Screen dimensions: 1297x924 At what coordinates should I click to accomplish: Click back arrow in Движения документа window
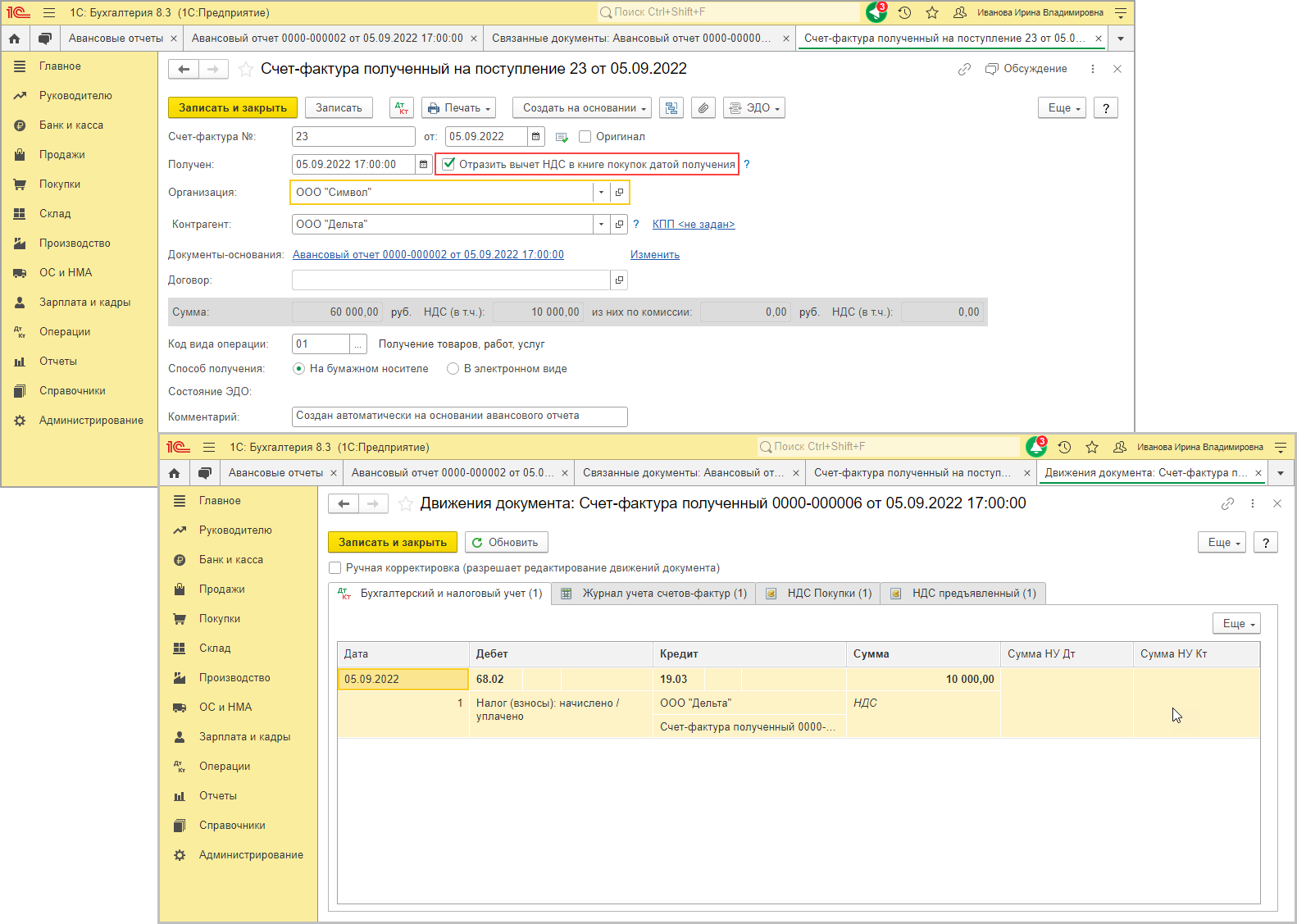344,504
